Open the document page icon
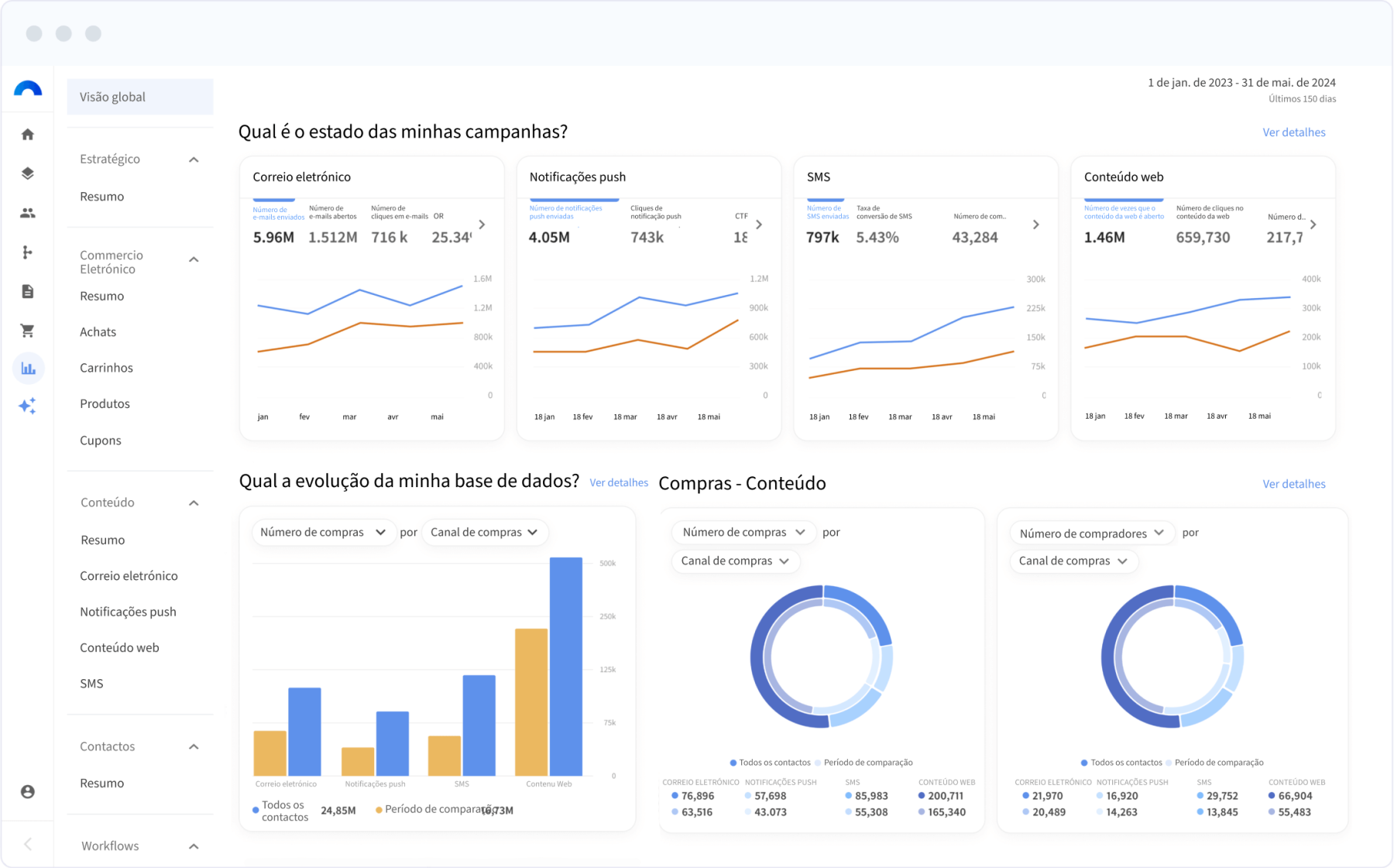The height and width of the screenshot is (868, 1394). pos(28,292)
